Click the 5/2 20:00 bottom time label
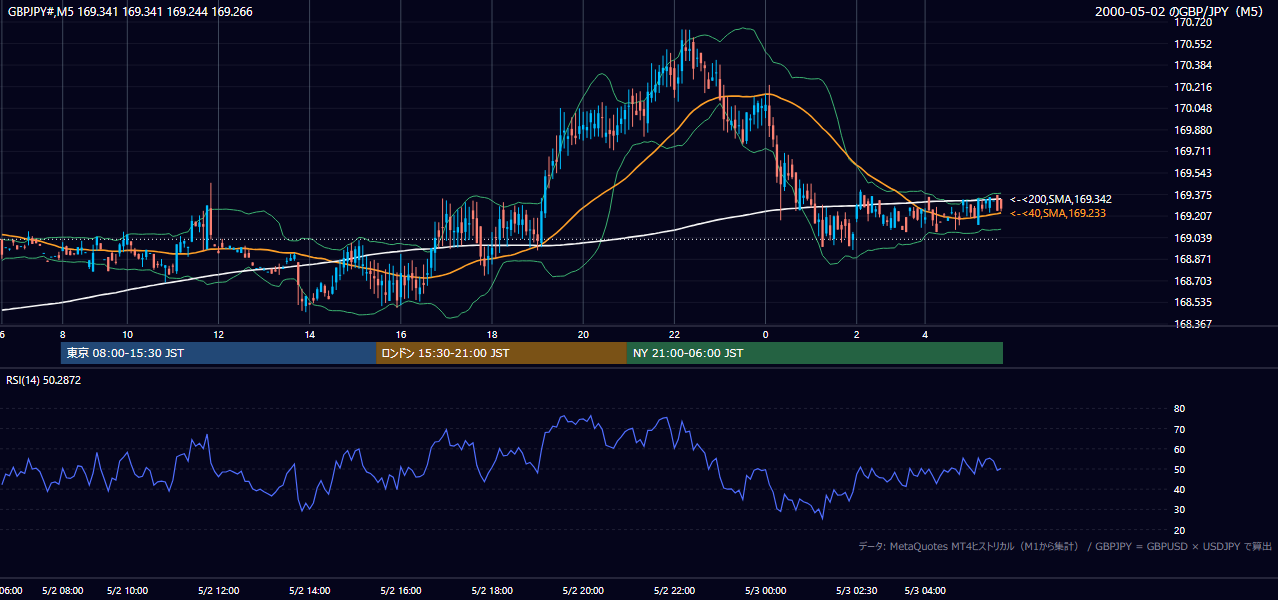The image size is (1278, 600). point(583,591)
